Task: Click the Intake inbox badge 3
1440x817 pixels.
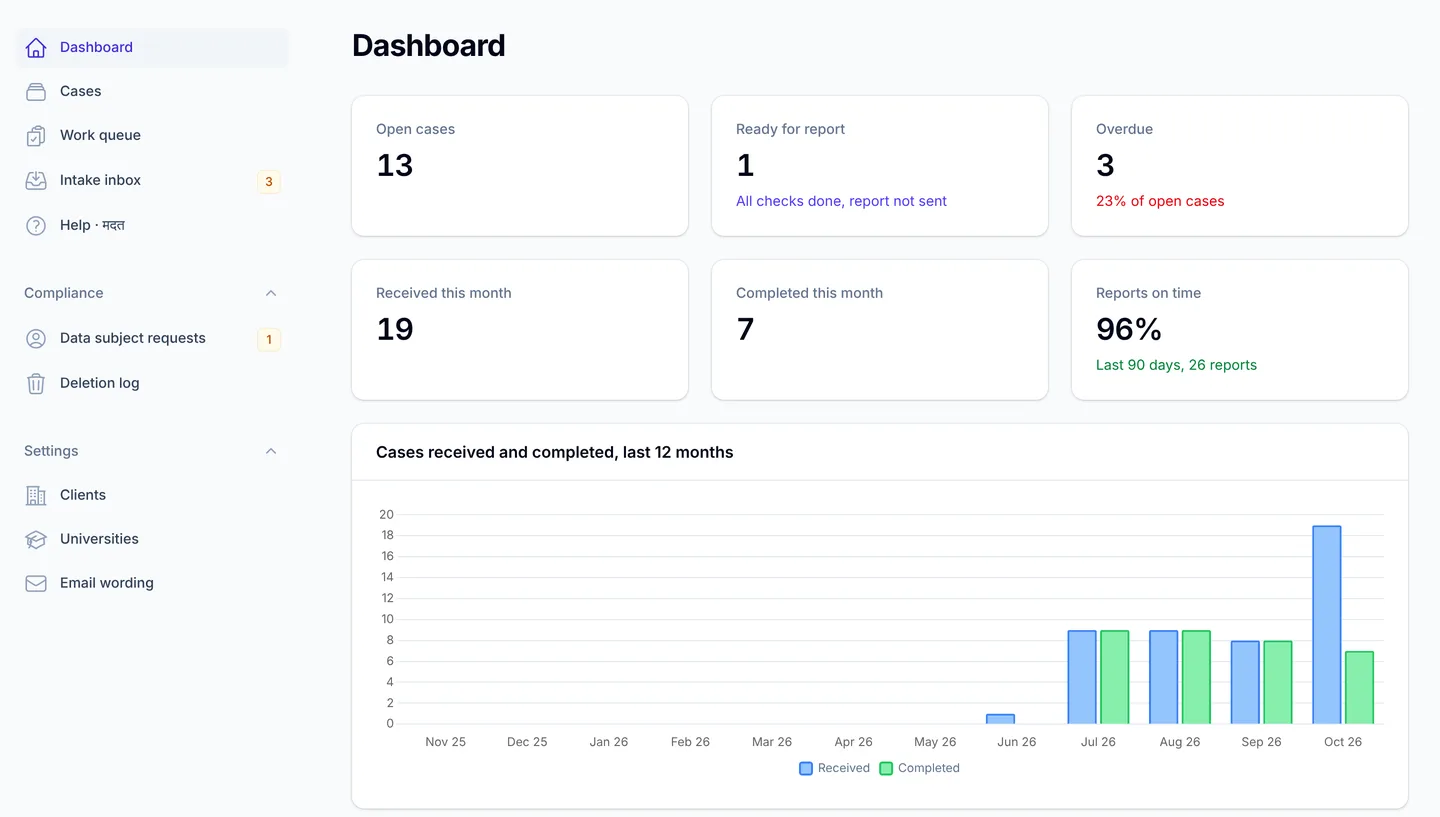Action: 269,182
